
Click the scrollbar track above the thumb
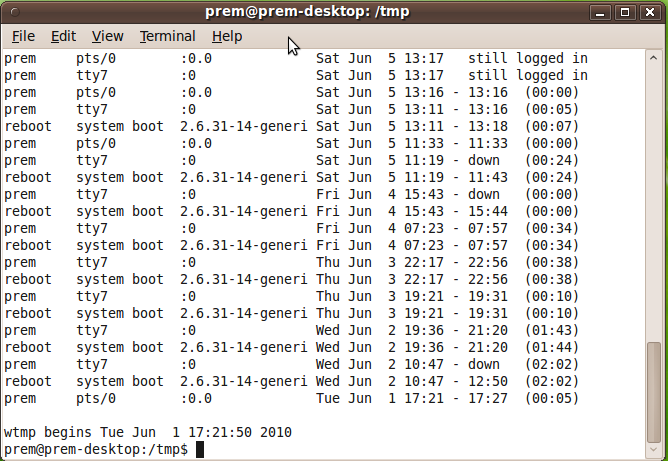point(654,200)
